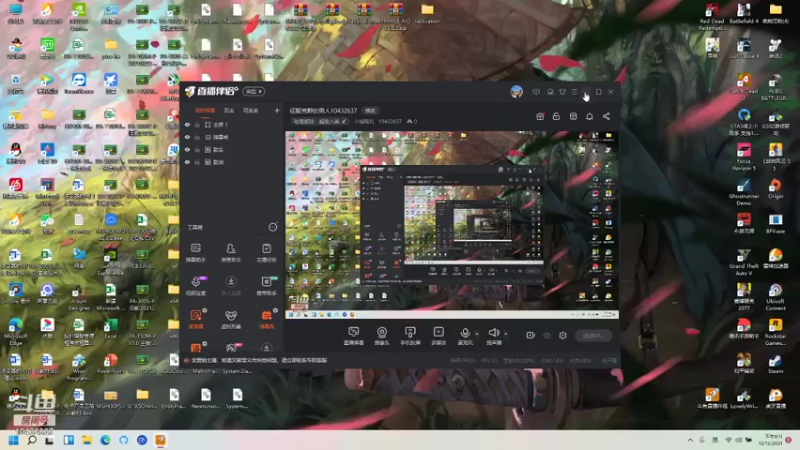Expand the toolbox more options circle
This screenshot has width=800, height=450.
273,227
